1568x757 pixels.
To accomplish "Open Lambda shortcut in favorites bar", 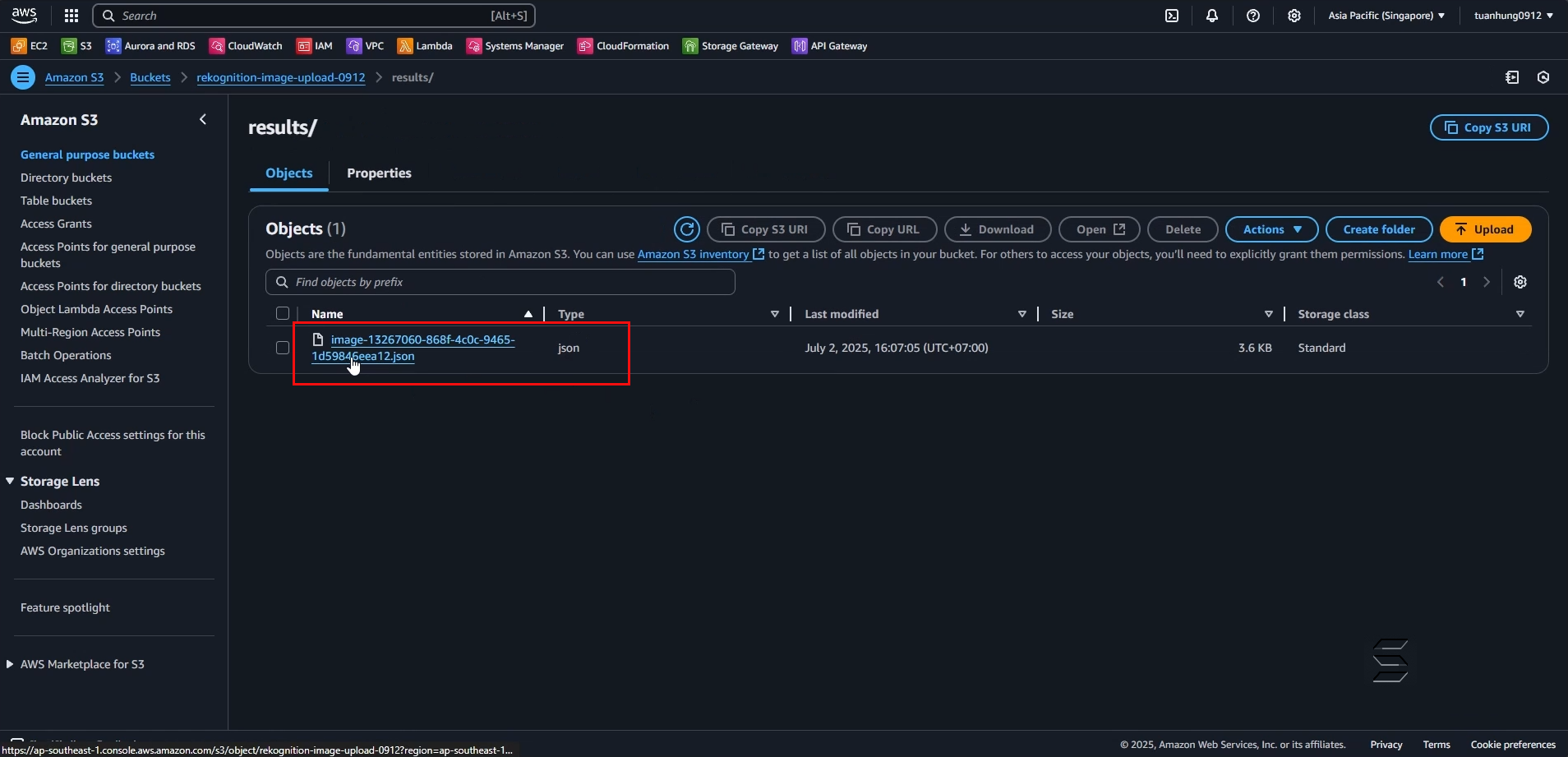I will 425,46.
